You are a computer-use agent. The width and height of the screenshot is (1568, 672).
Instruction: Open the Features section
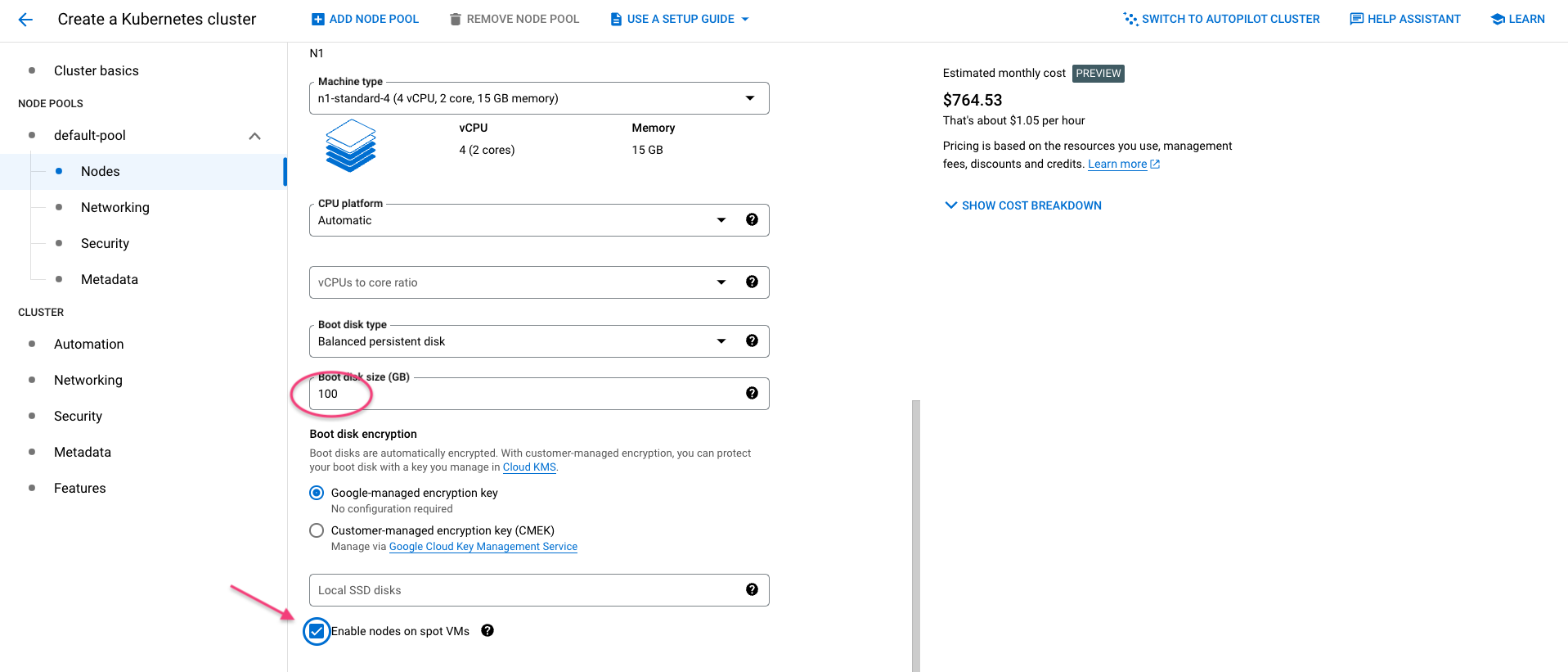(80, 488)
